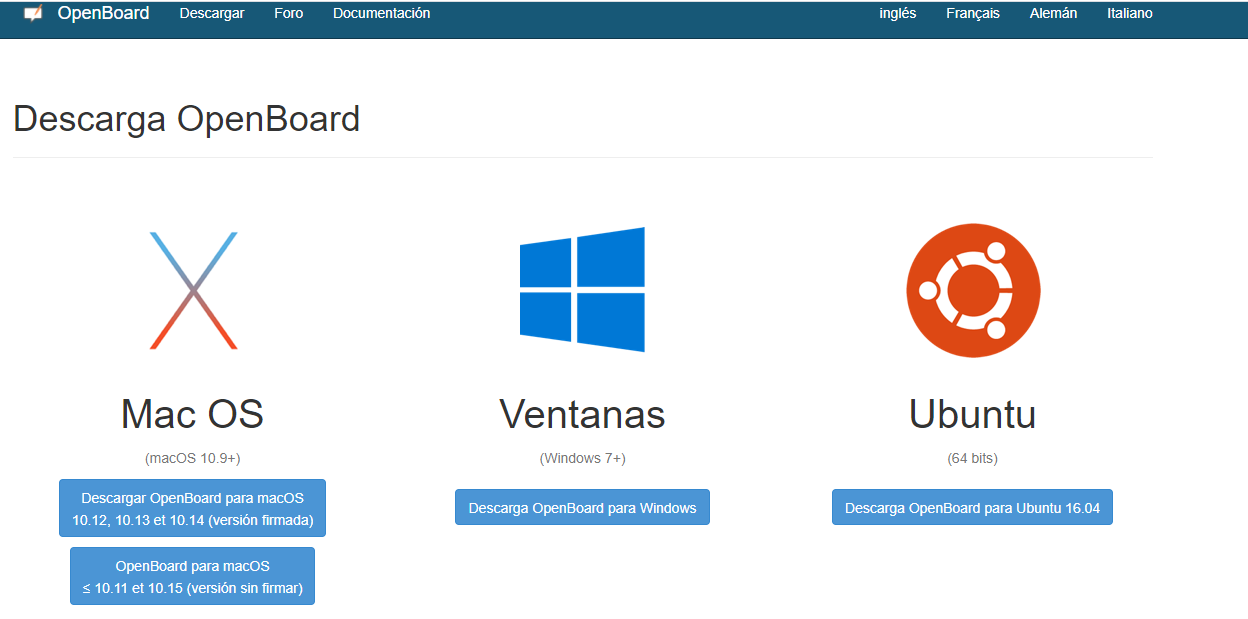Click the Ubuntu heading text
This screenshot has width=1248, height=619.
click(x=972, y=413)
